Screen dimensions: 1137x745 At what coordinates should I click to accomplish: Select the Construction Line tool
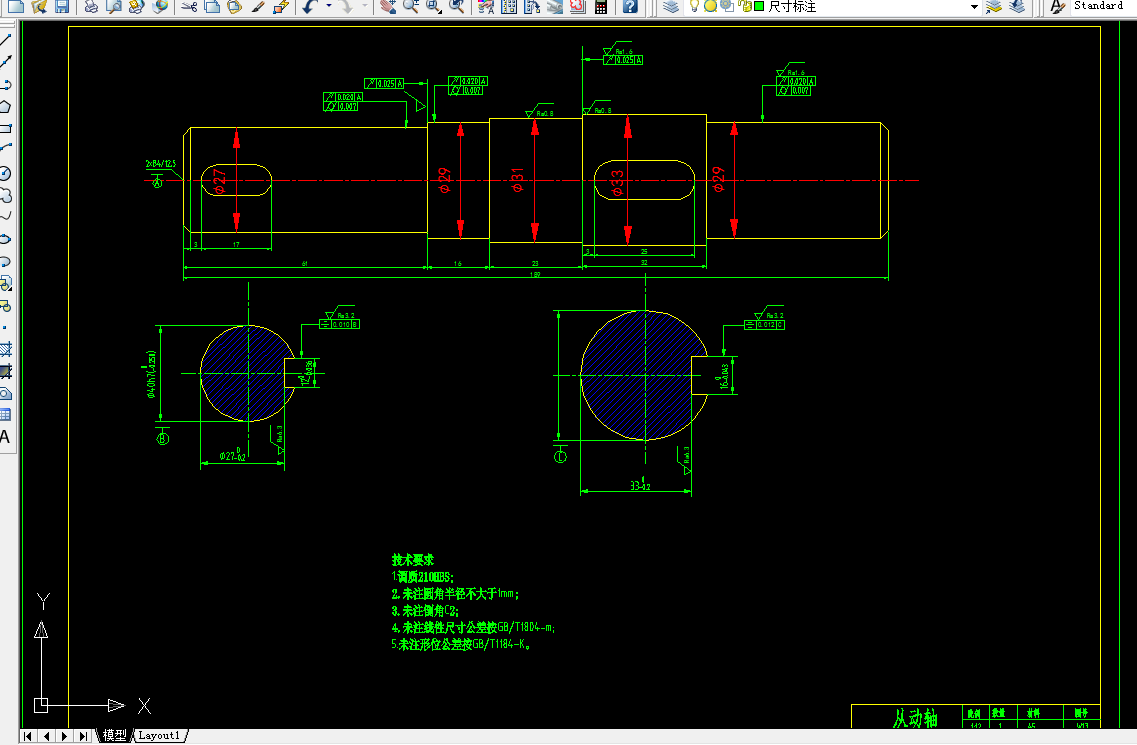6,62
